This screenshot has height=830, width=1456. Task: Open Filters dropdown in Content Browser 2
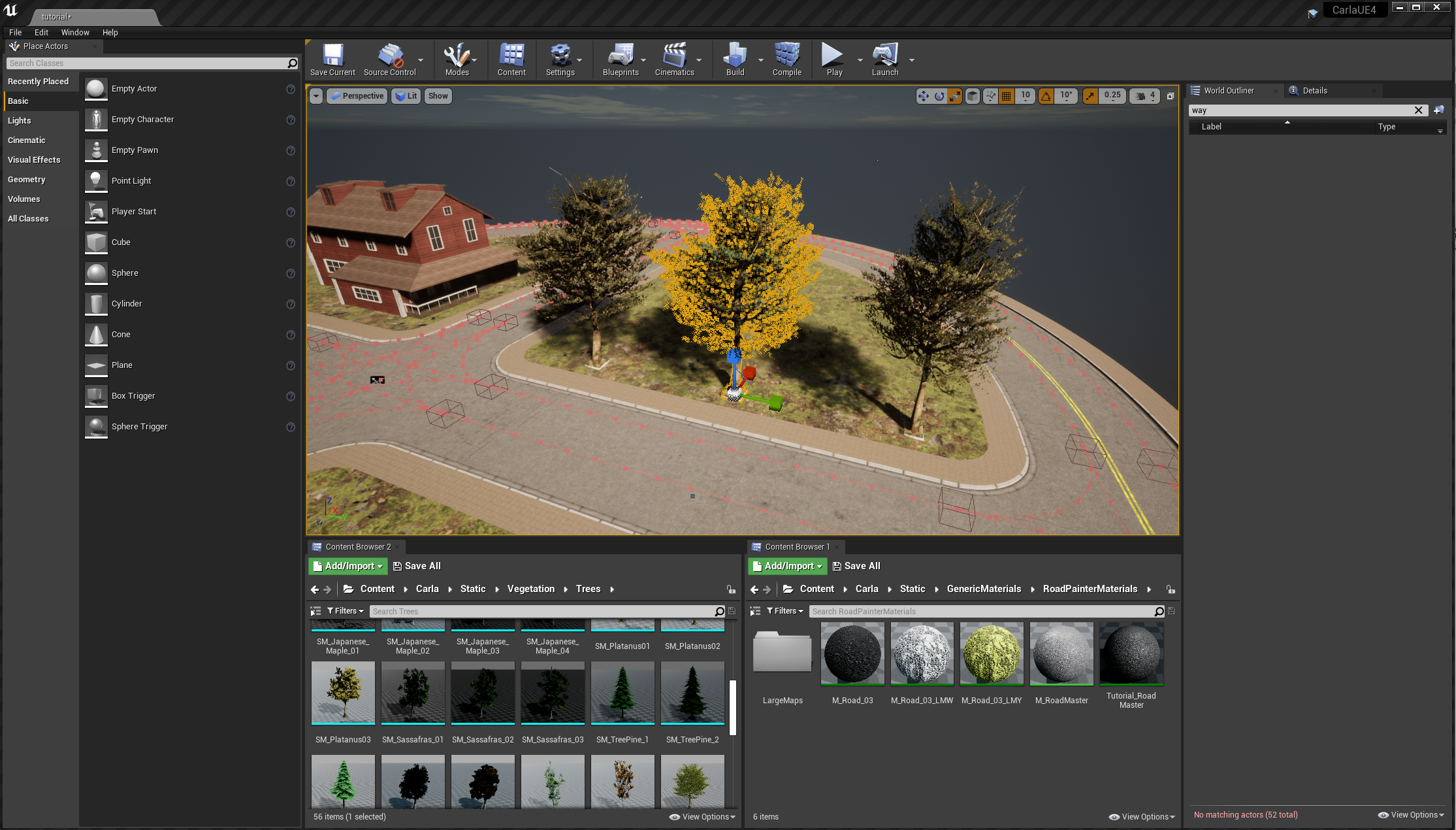coord(346,611)
